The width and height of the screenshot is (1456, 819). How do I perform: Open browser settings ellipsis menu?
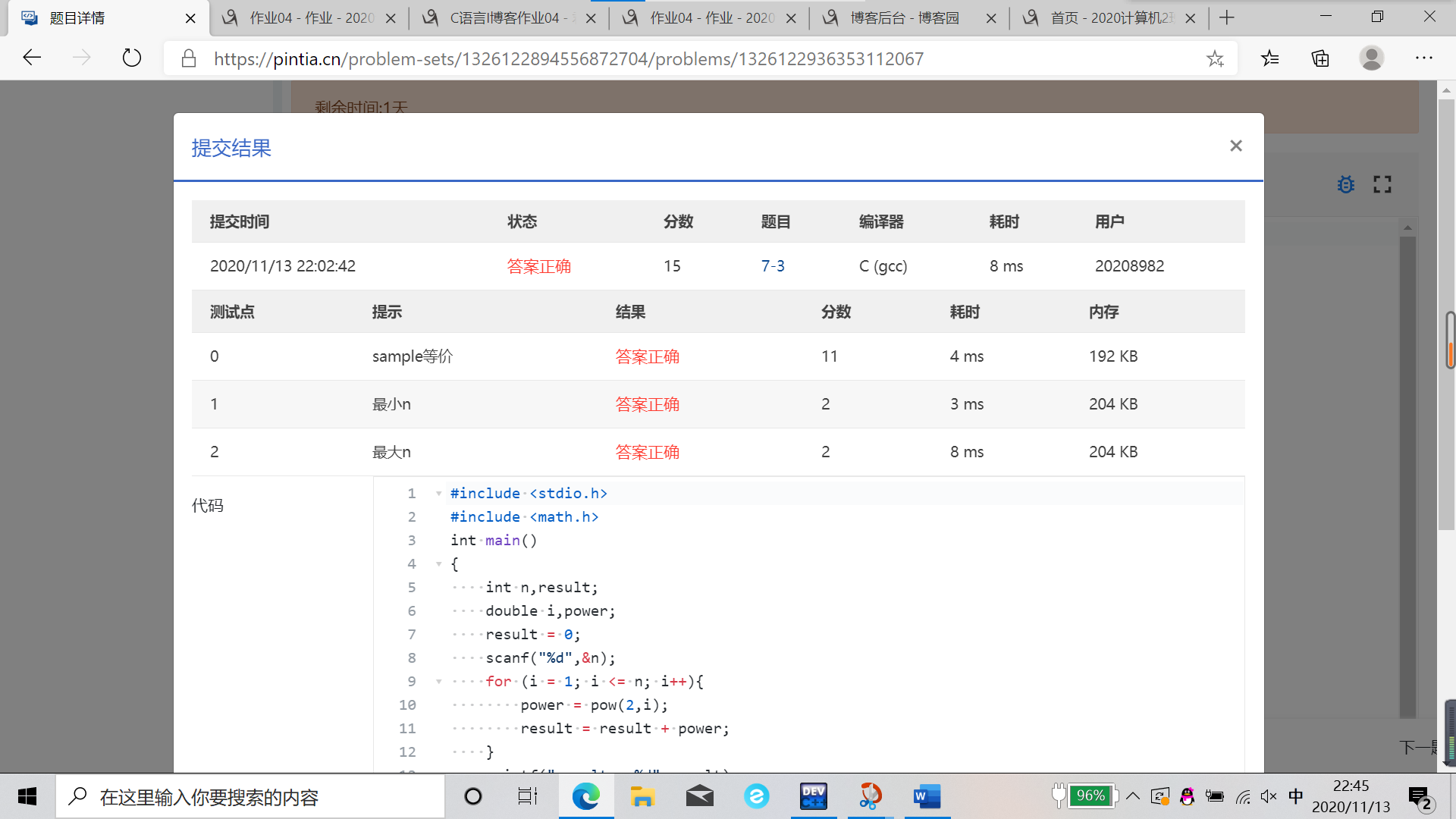[x=1423, y=58]
